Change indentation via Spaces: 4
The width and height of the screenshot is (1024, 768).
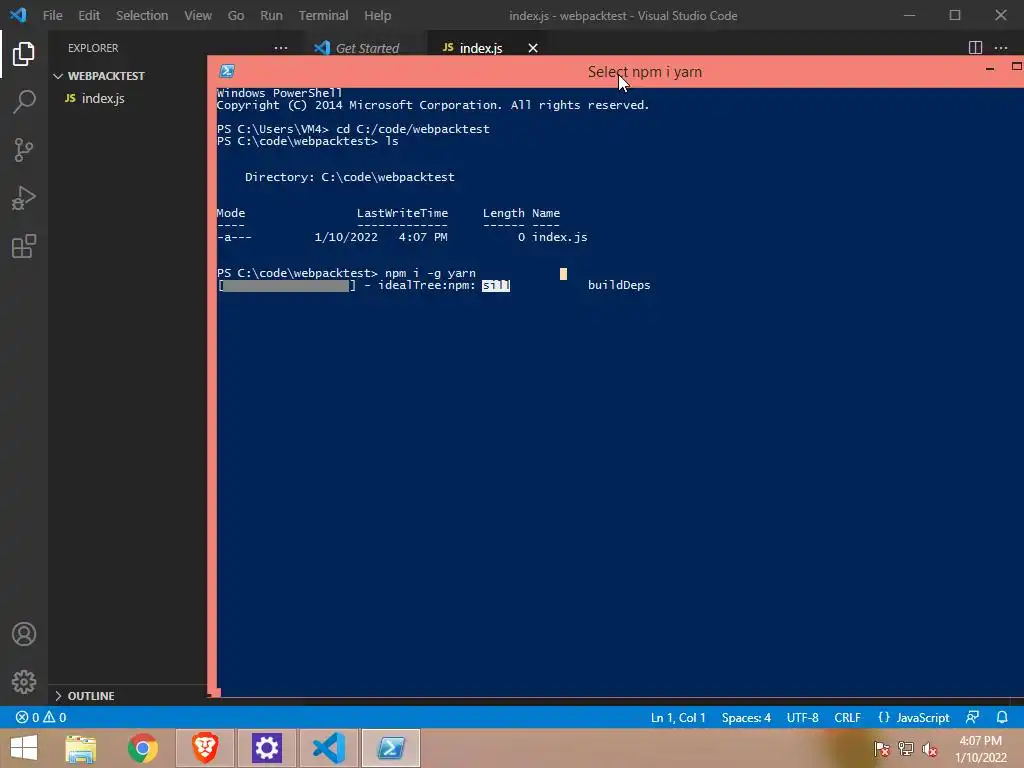746,717
